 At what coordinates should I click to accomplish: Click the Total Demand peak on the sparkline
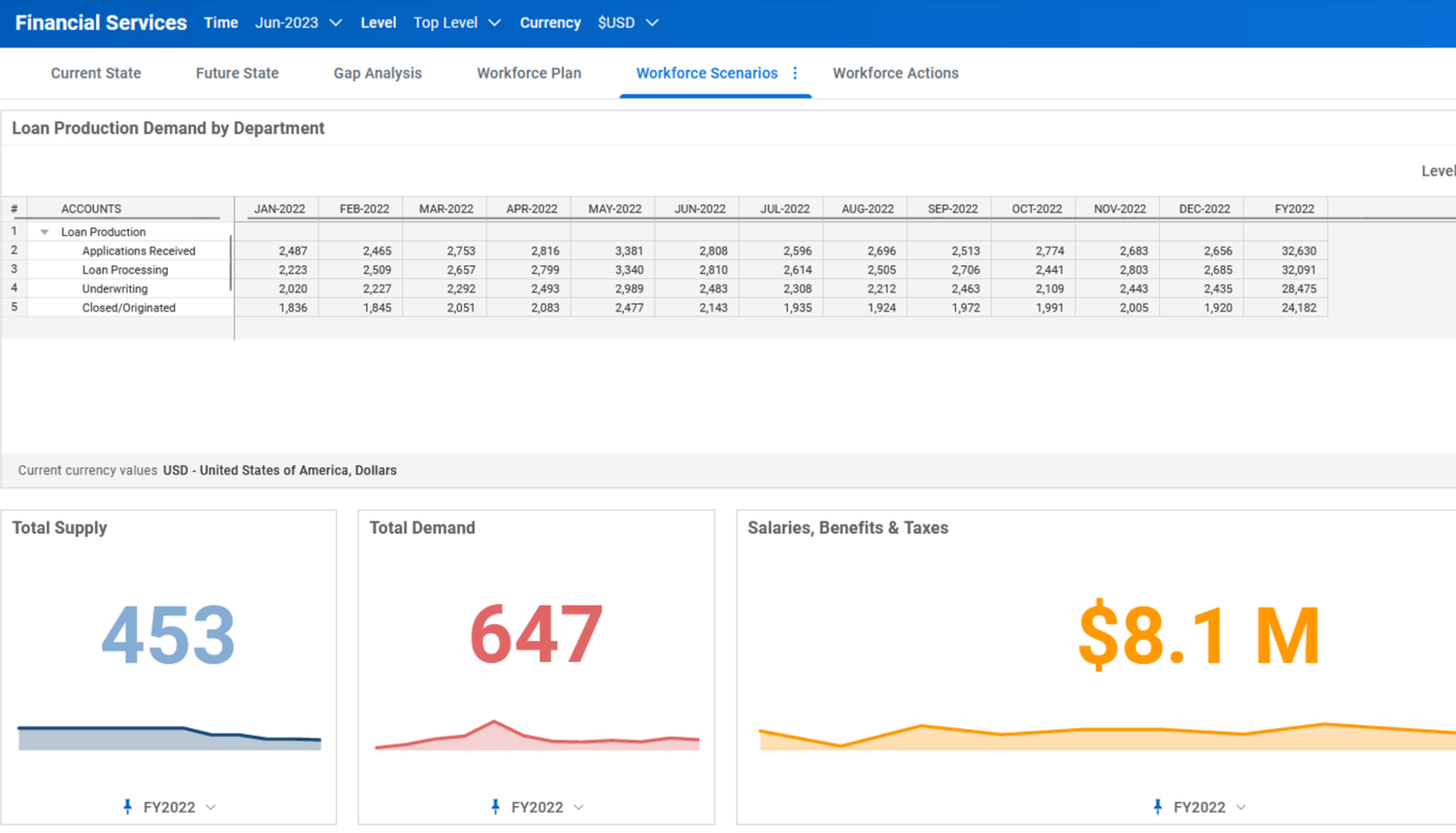point(496,722)
